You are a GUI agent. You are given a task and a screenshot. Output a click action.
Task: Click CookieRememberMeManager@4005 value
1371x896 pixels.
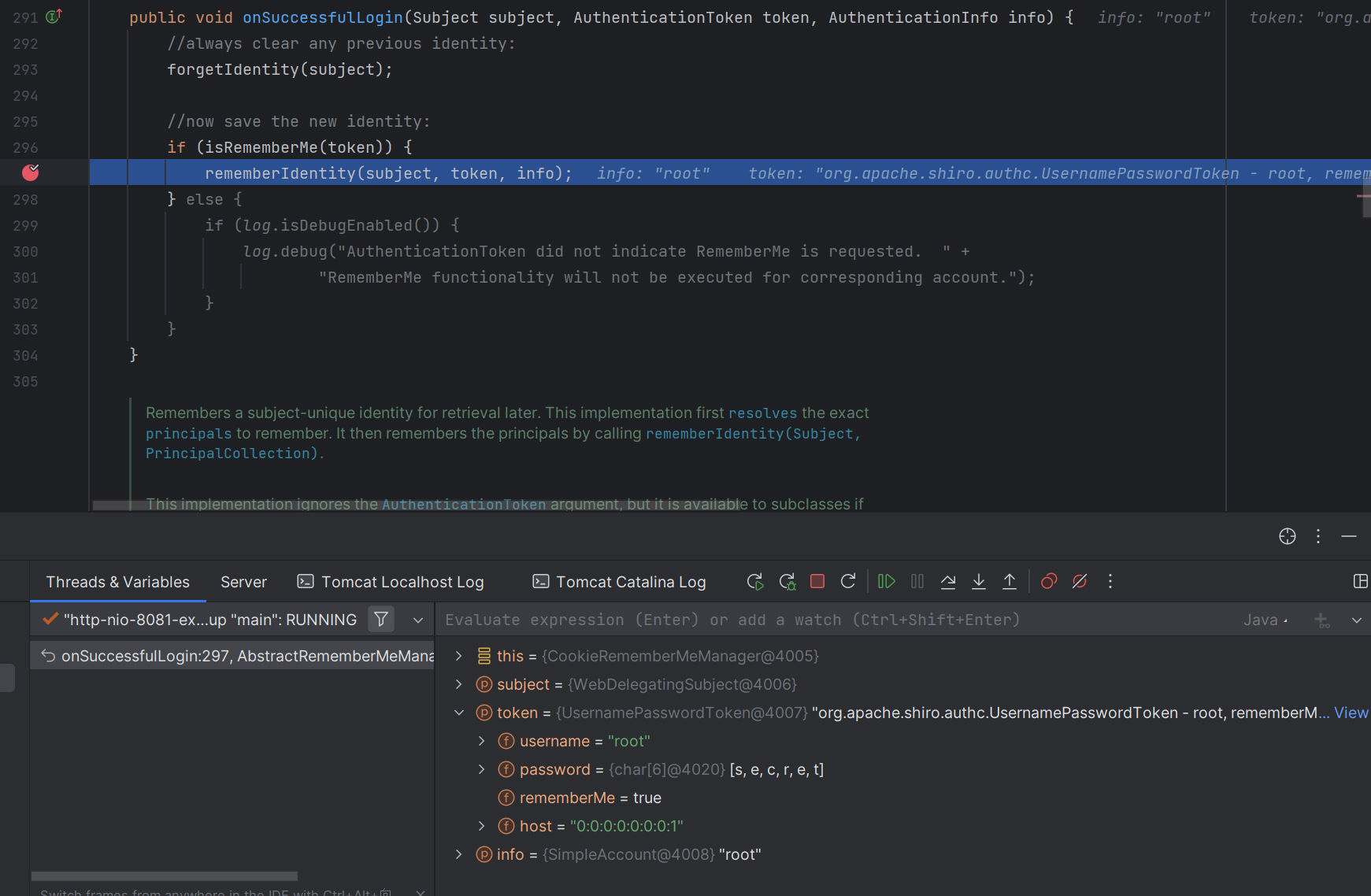point(680,656)
